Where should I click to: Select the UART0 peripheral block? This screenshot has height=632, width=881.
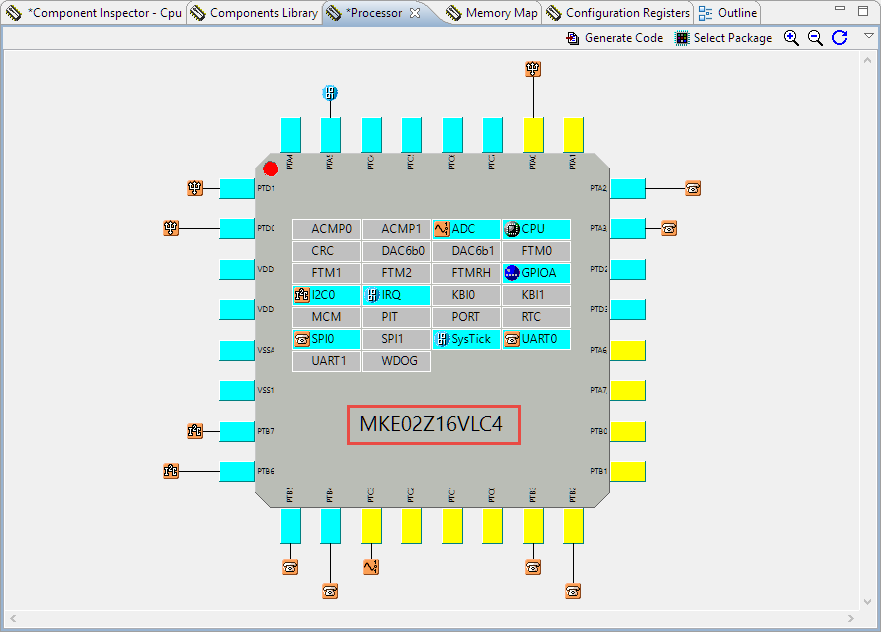tap(536, 339)
